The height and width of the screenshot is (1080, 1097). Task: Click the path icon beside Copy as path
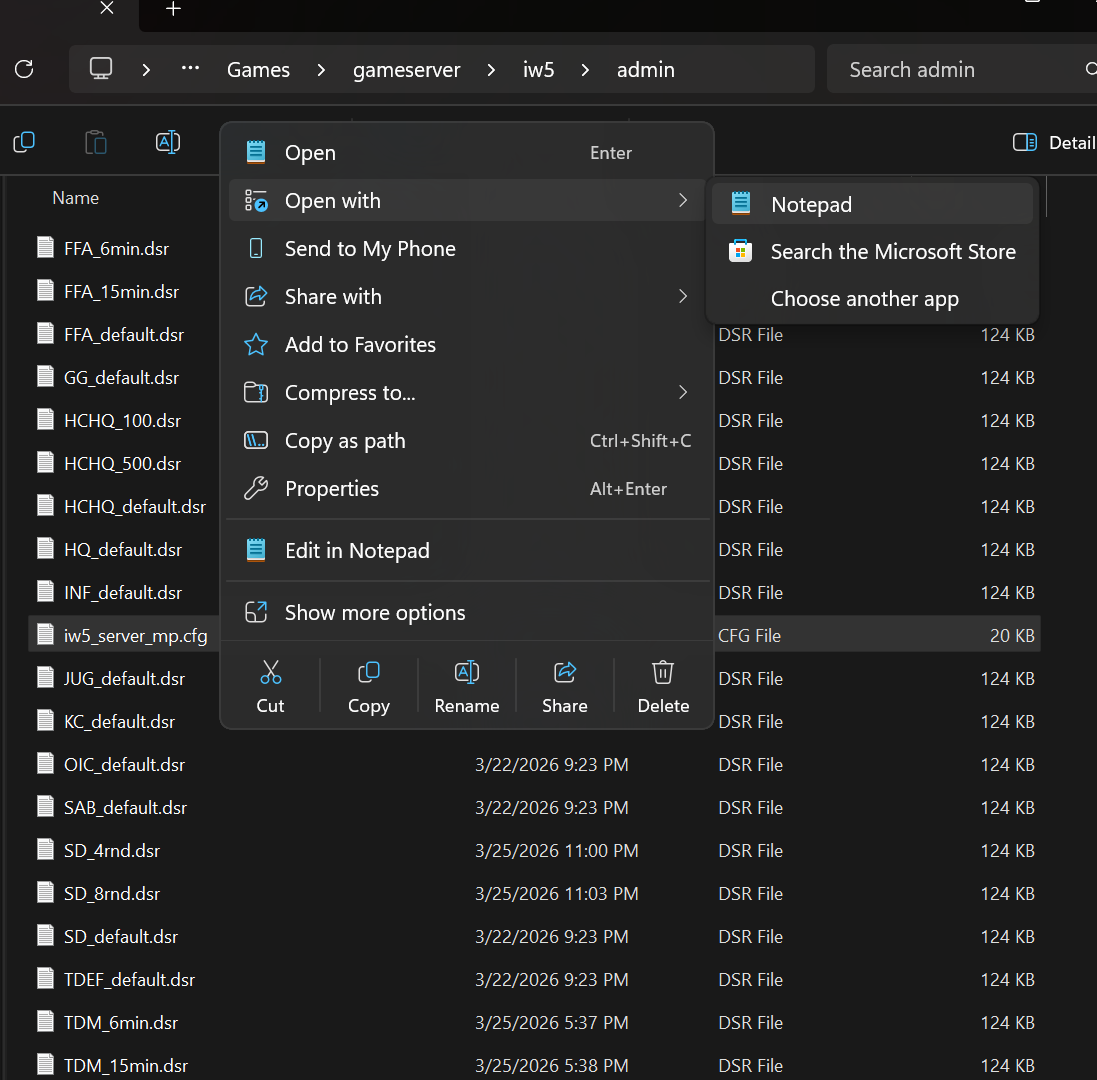coord(256,440)
